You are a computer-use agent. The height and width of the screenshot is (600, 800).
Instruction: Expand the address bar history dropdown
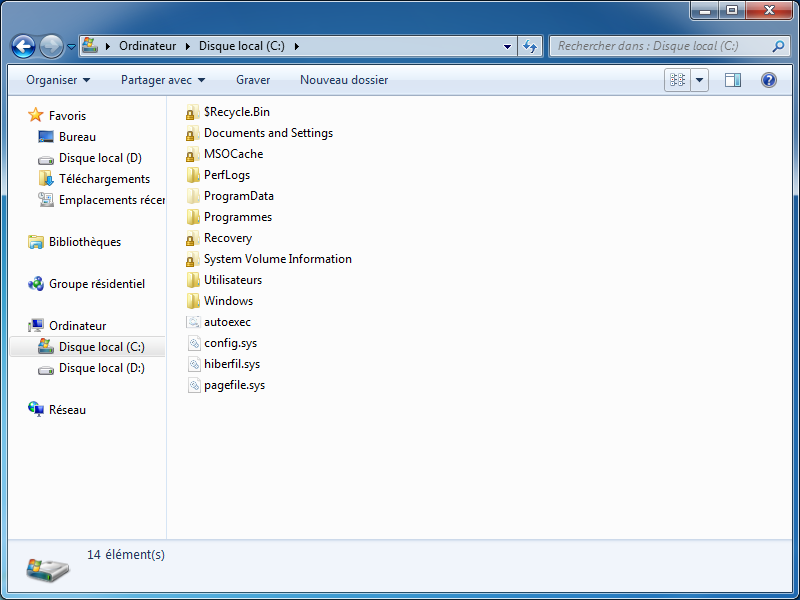click(x=507, y=46)
